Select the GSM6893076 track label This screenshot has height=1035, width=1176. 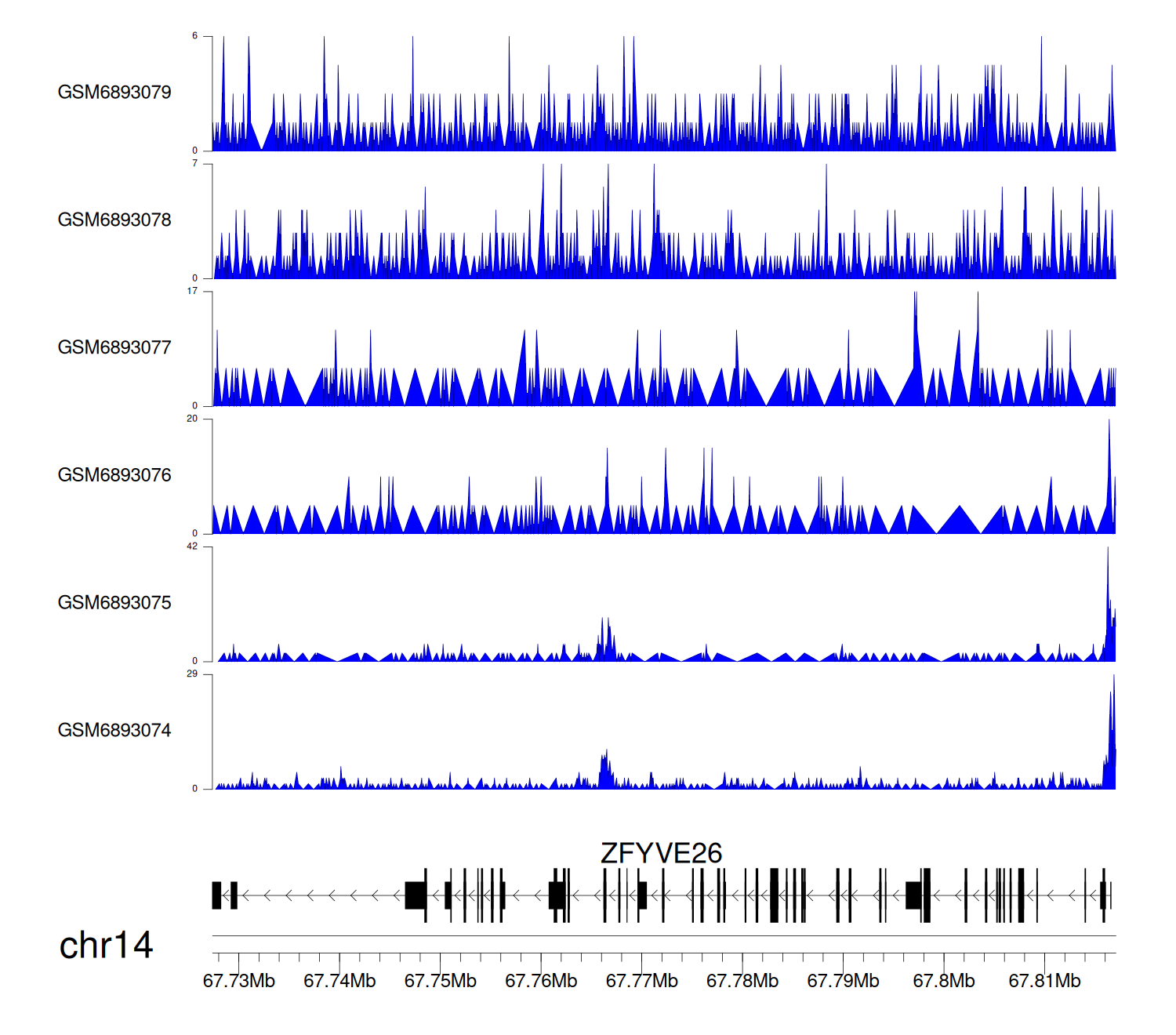pyautogui.click(x=114, y=475)
